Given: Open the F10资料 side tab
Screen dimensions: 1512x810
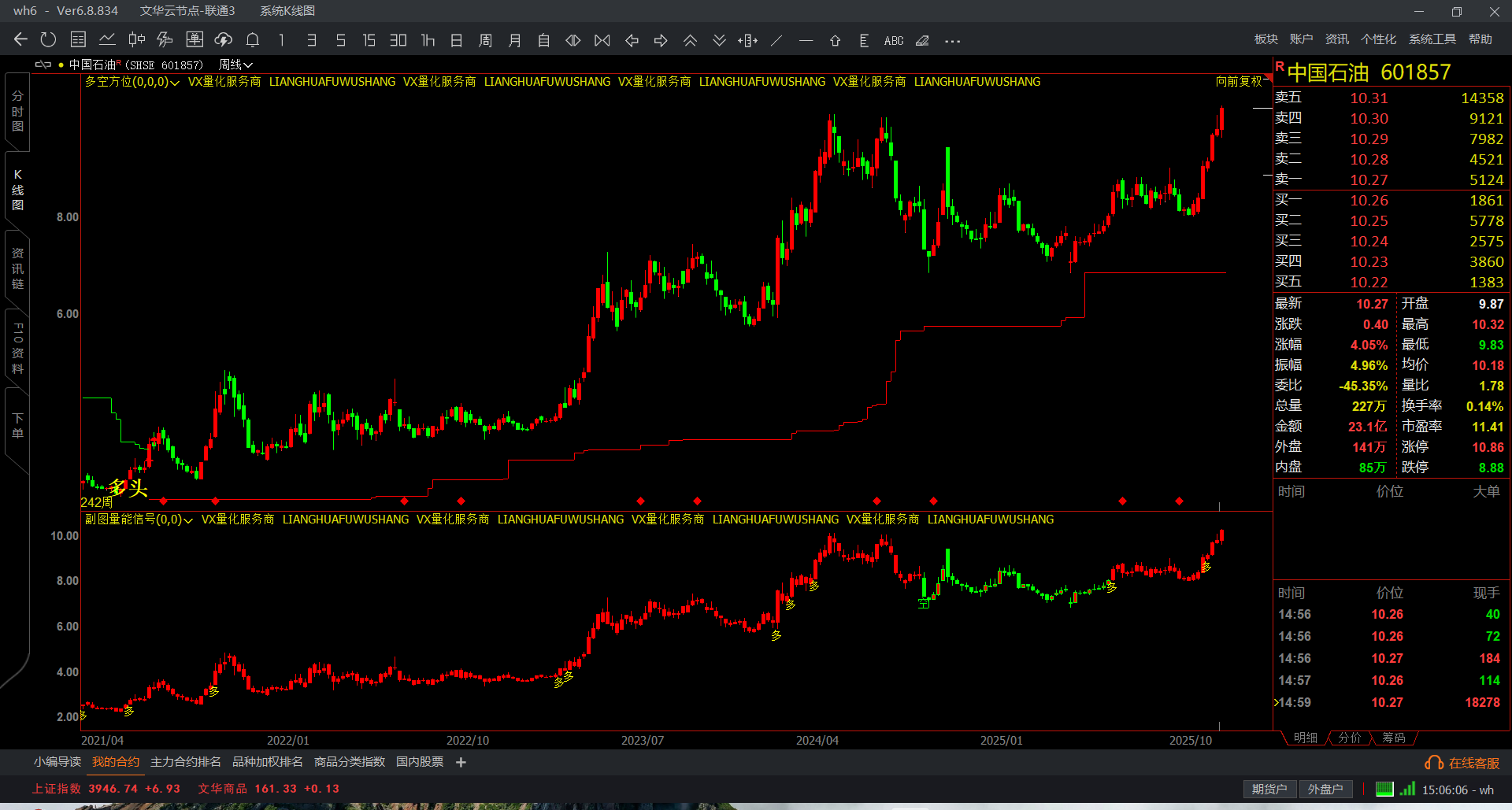Looking at the screenshot, I should 17,347.
